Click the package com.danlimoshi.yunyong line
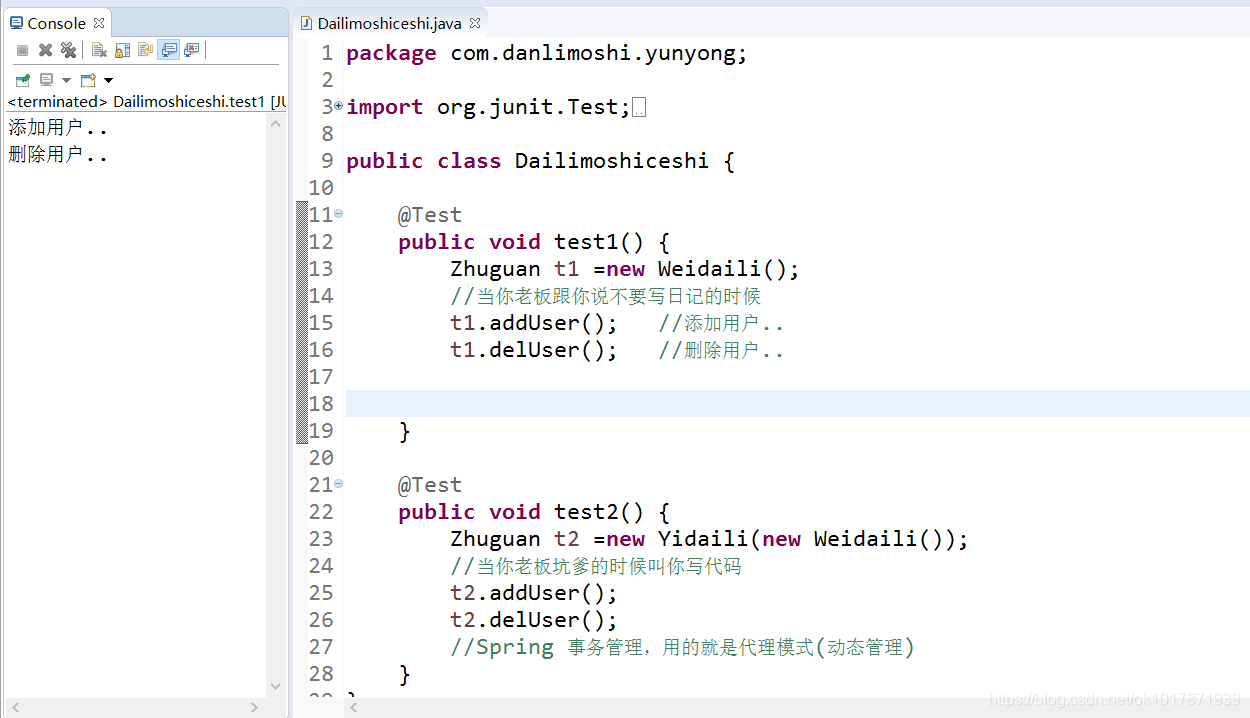Image resolution: width=1250 pixels, height=718 pixels. [547, 53]
